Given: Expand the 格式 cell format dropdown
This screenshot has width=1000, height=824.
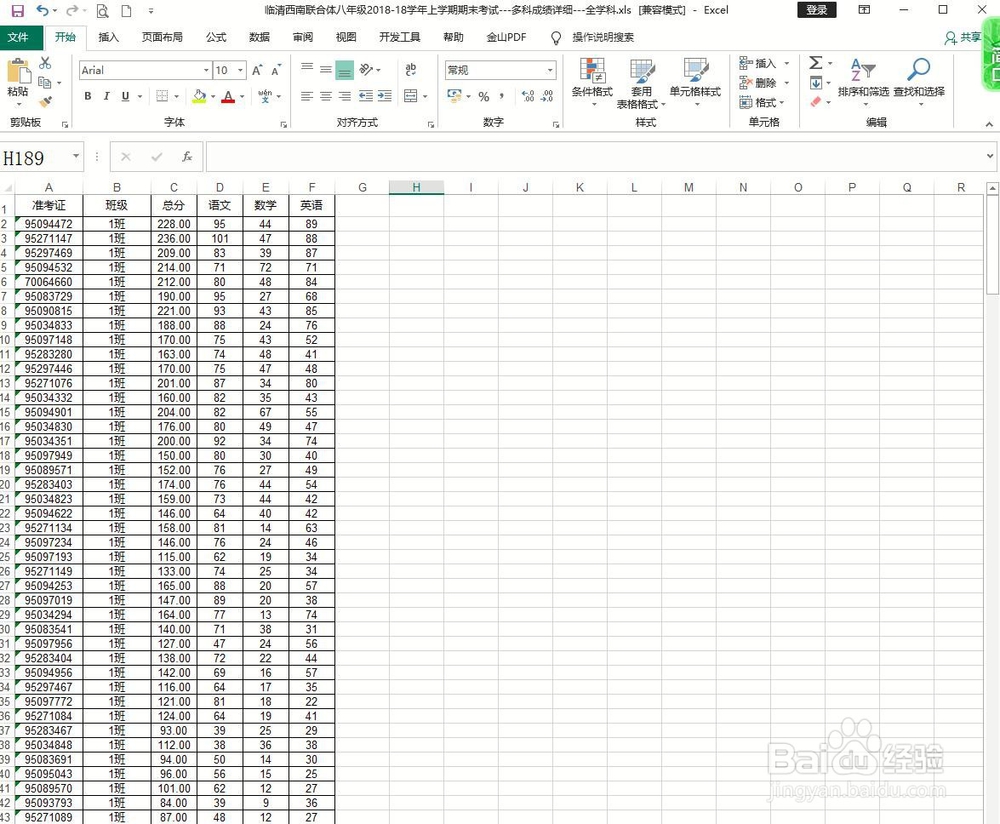Looking at the screenshot, I should click(782, 103).
